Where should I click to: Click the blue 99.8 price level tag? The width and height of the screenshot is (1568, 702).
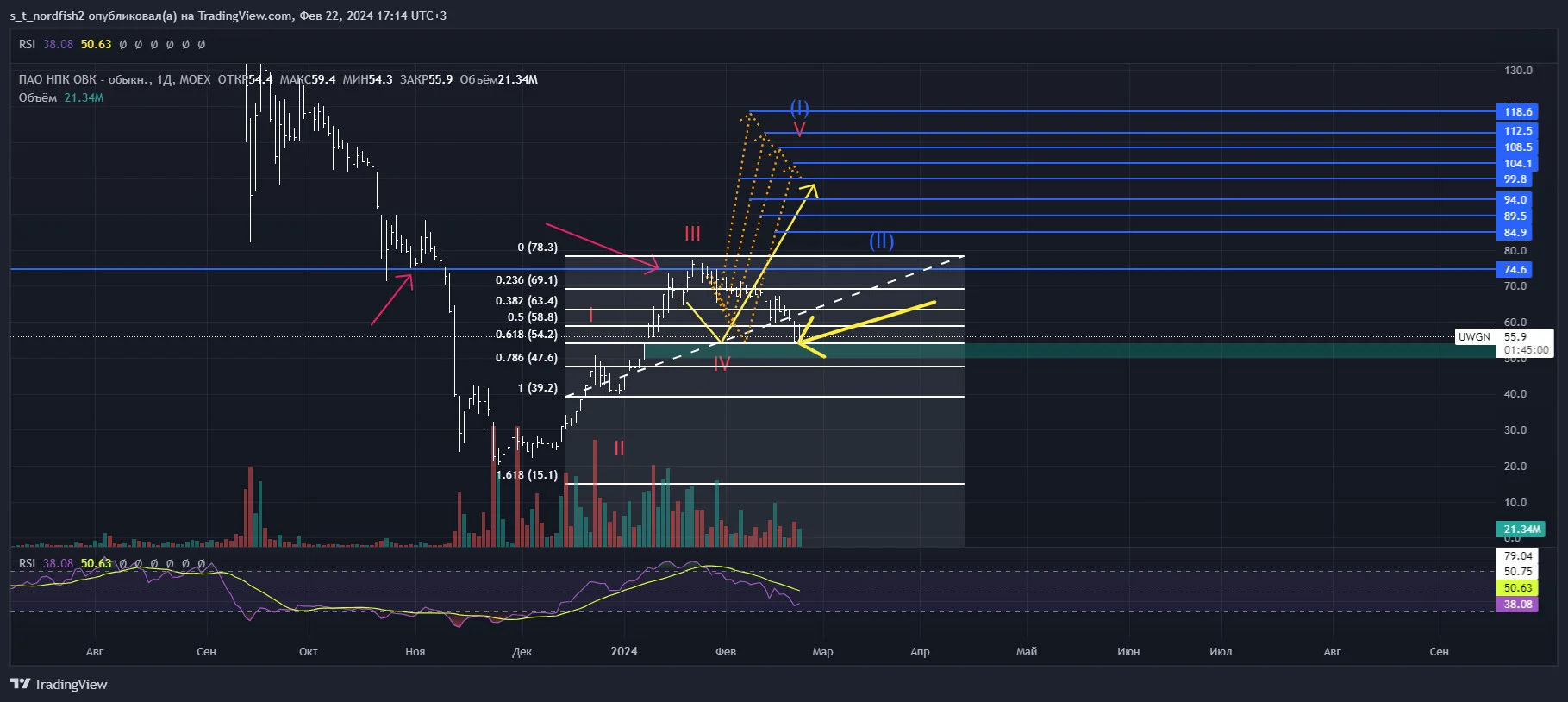(x=1515, y=179)
